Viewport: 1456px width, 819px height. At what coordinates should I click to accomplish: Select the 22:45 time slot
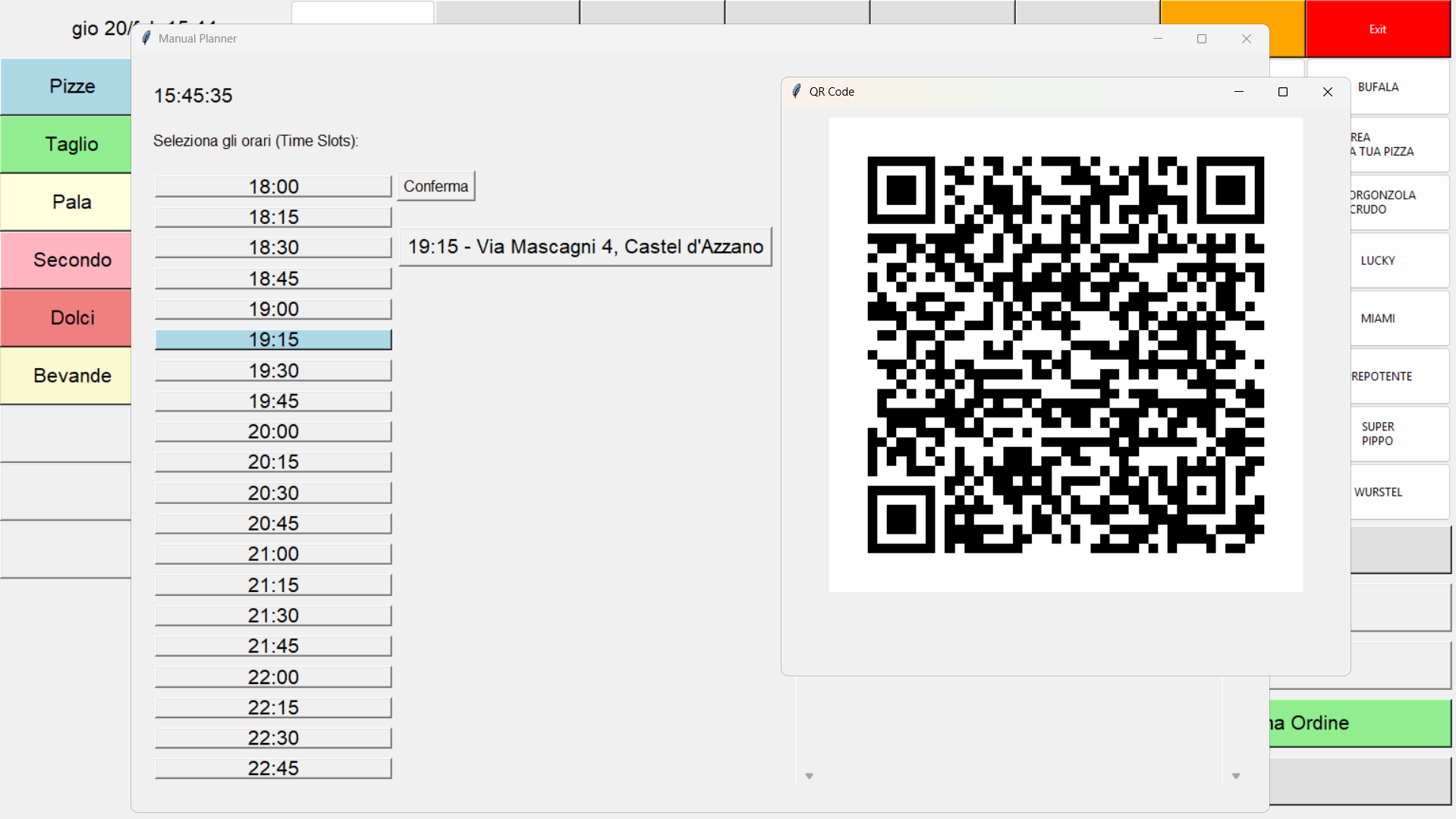click(273, 768)
